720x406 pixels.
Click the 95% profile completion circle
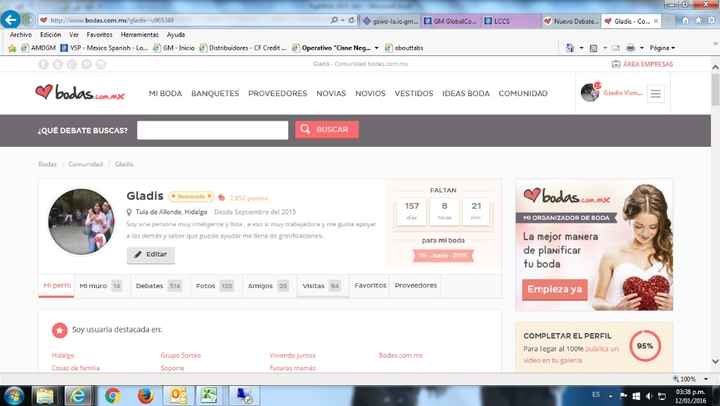(645, 345)
